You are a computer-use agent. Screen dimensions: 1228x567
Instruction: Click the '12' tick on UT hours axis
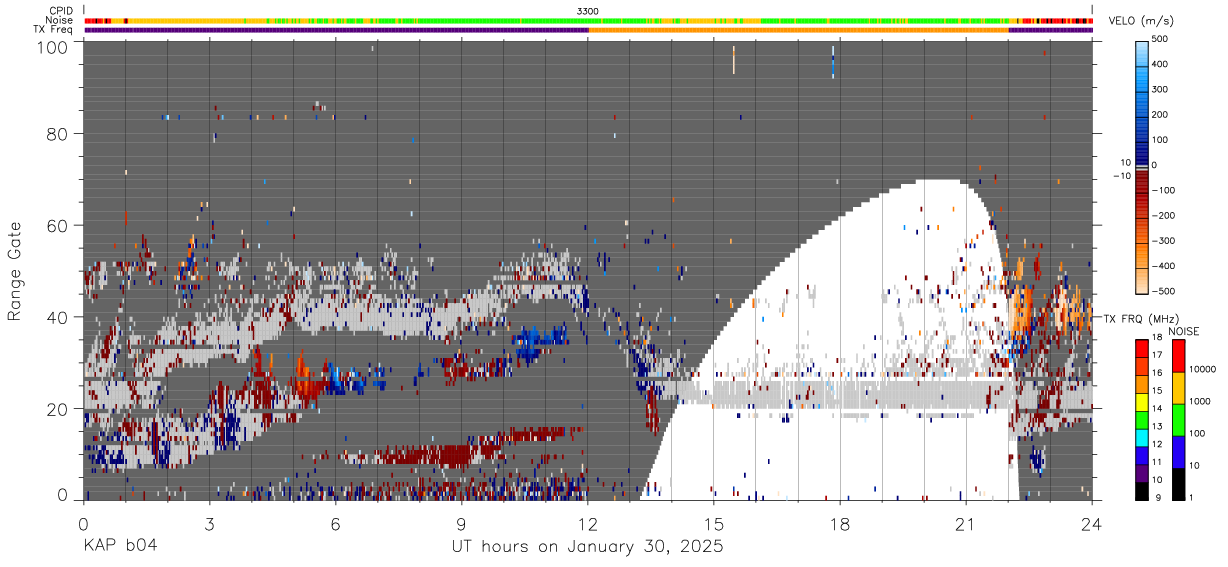588,523
